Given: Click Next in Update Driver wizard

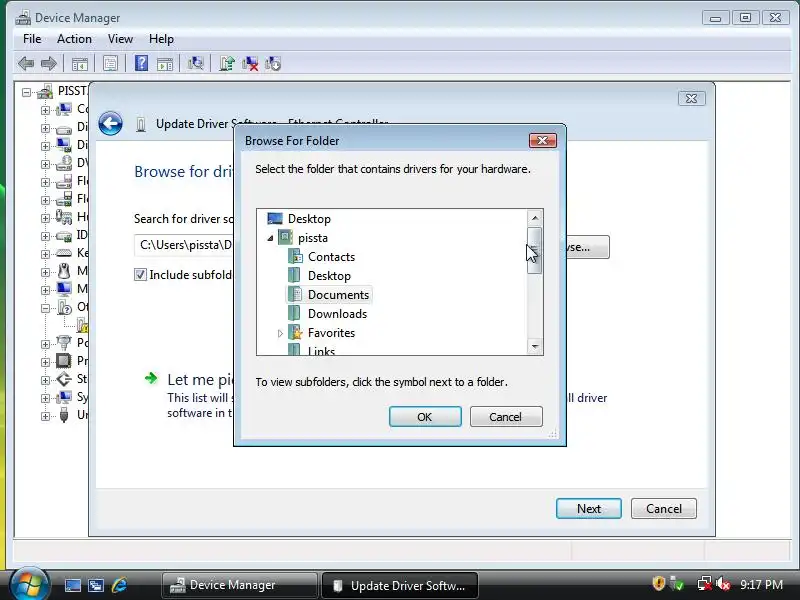Looking at the screenshot, I should [x=589, y=509].
